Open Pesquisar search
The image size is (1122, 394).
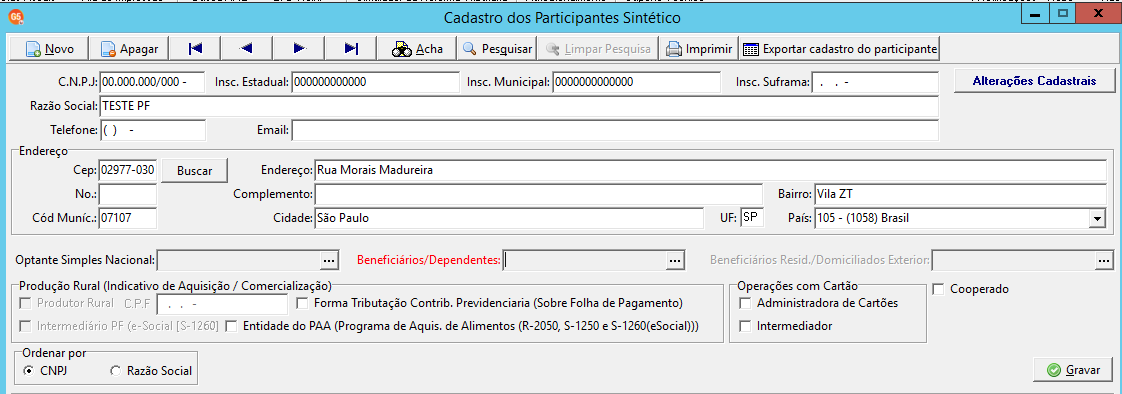pos(497,49)
